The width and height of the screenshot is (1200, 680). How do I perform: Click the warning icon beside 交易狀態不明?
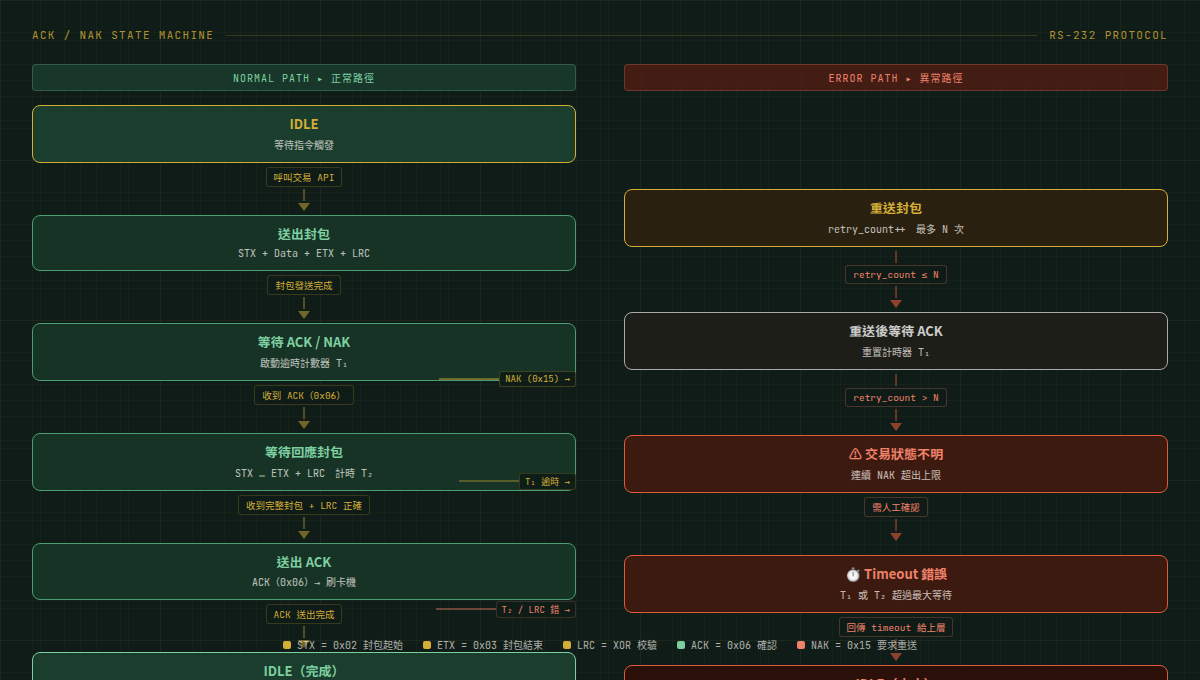(855, 454)
